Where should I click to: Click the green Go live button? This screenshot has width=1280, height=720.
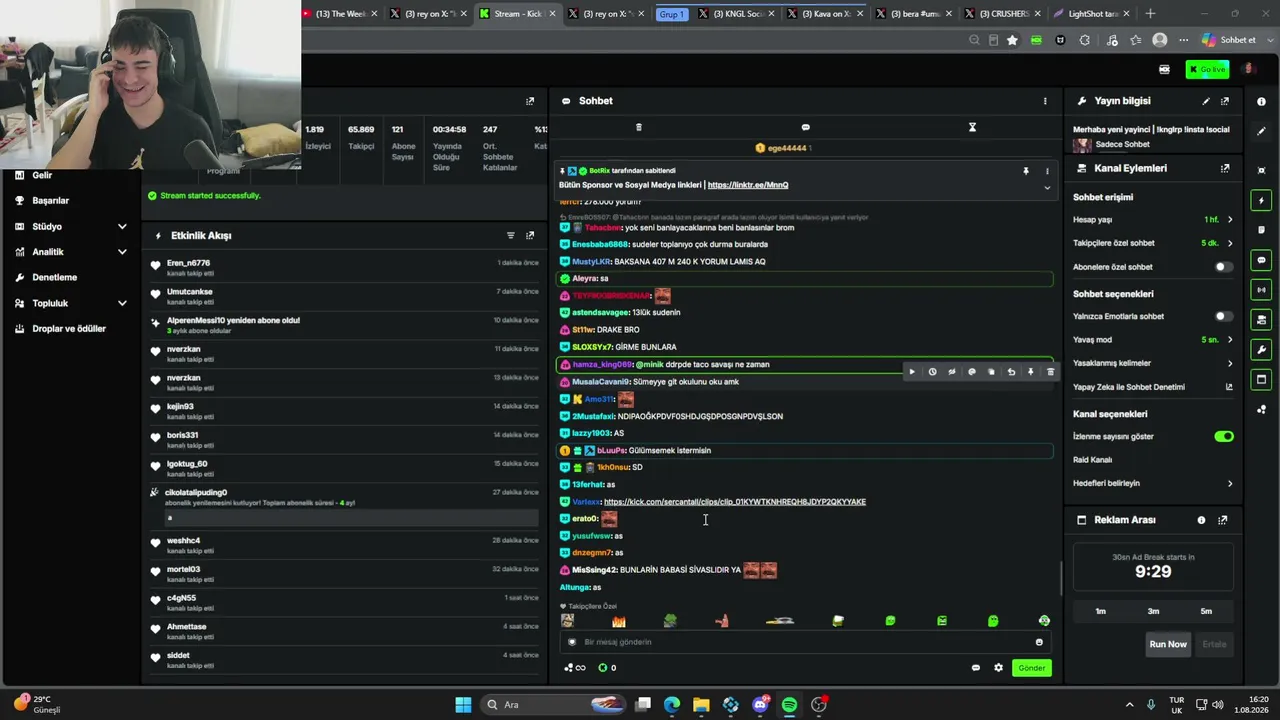pos(1207,69)
